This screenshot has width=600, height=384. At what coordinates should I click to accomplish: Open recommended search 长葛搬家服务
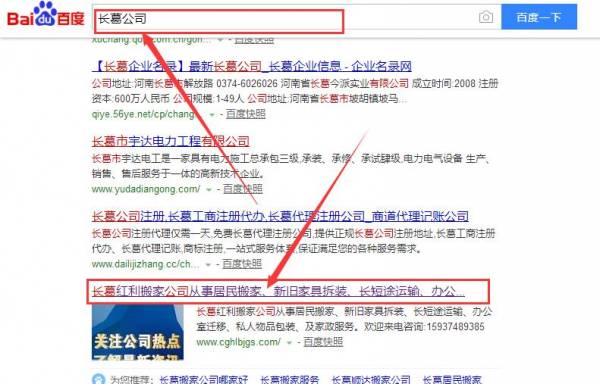pos(289,380)
